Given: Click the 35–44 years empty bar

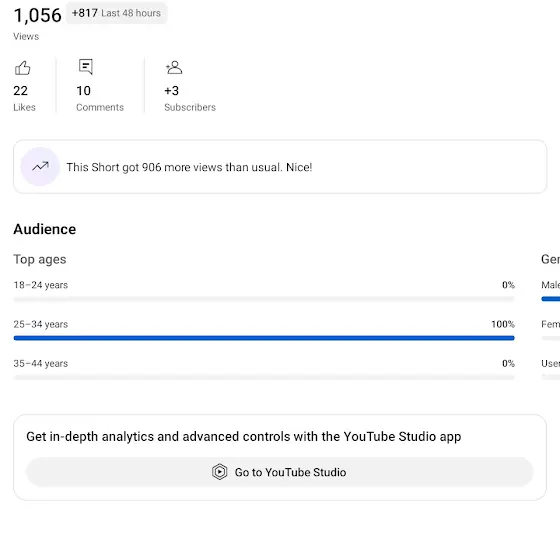Looking at the screenshot, I should click(264, 377).
